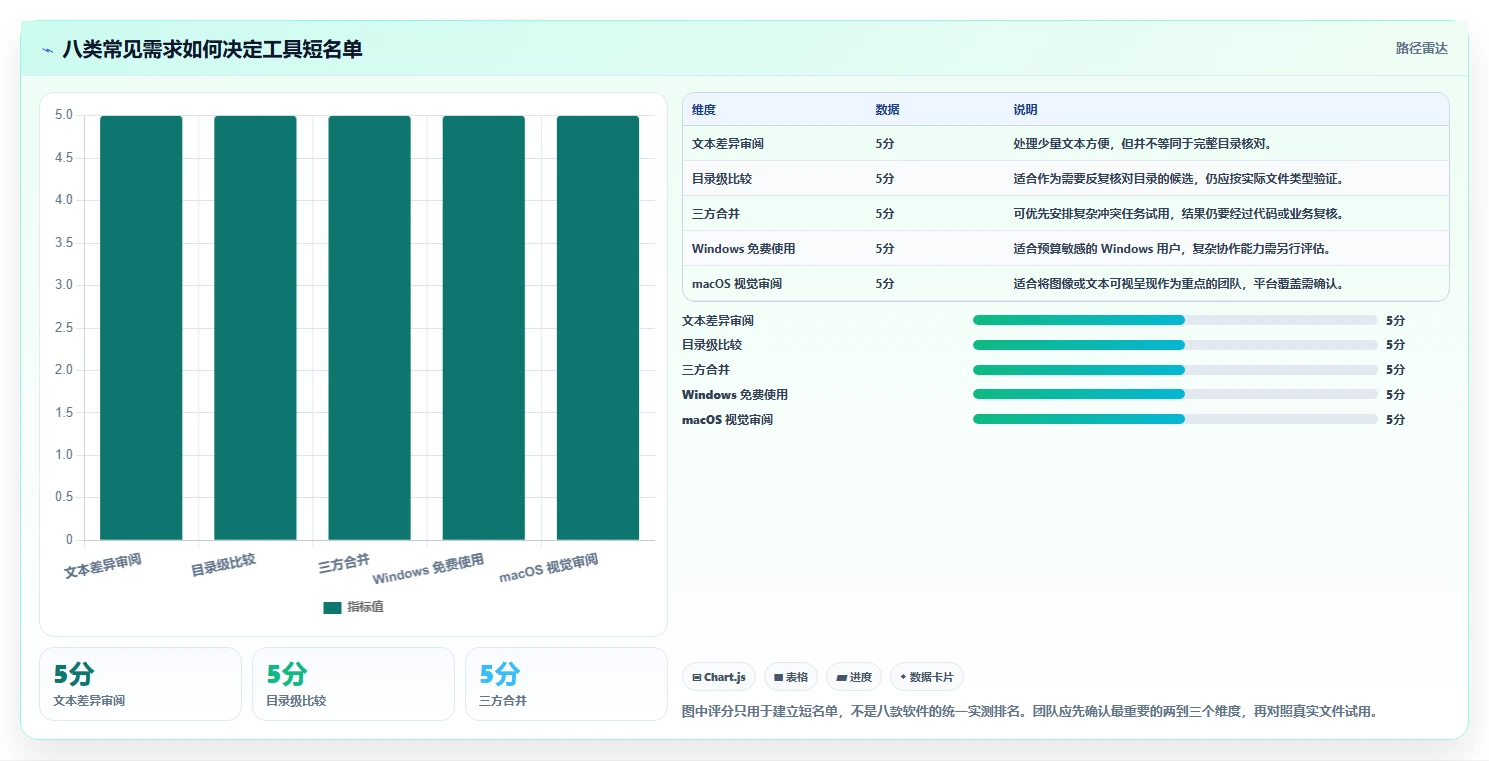Select the 进度 chip
The height and width of the screenshot is (761, 1489).
coord(854,677)
